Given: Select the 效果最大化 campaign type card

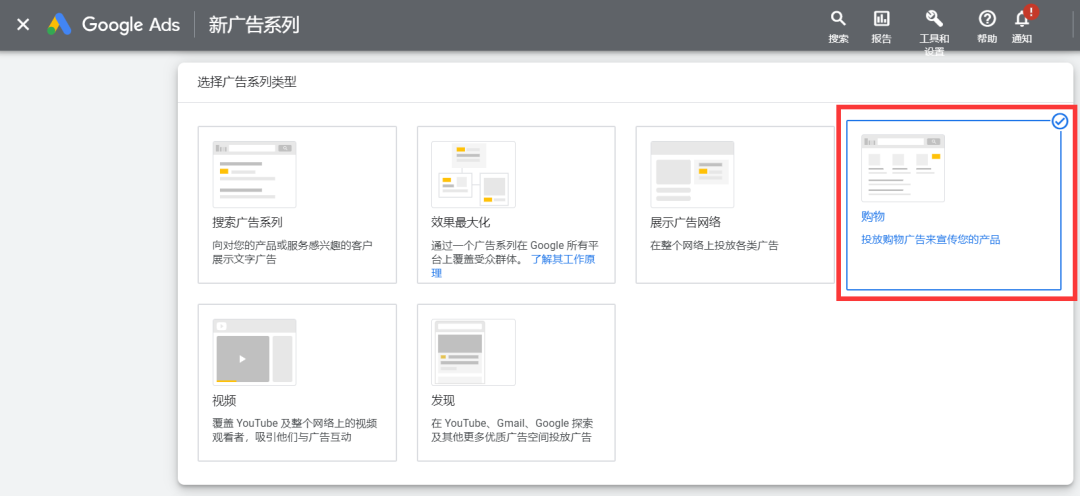Looking at the screenshot, I should [516, 205].
